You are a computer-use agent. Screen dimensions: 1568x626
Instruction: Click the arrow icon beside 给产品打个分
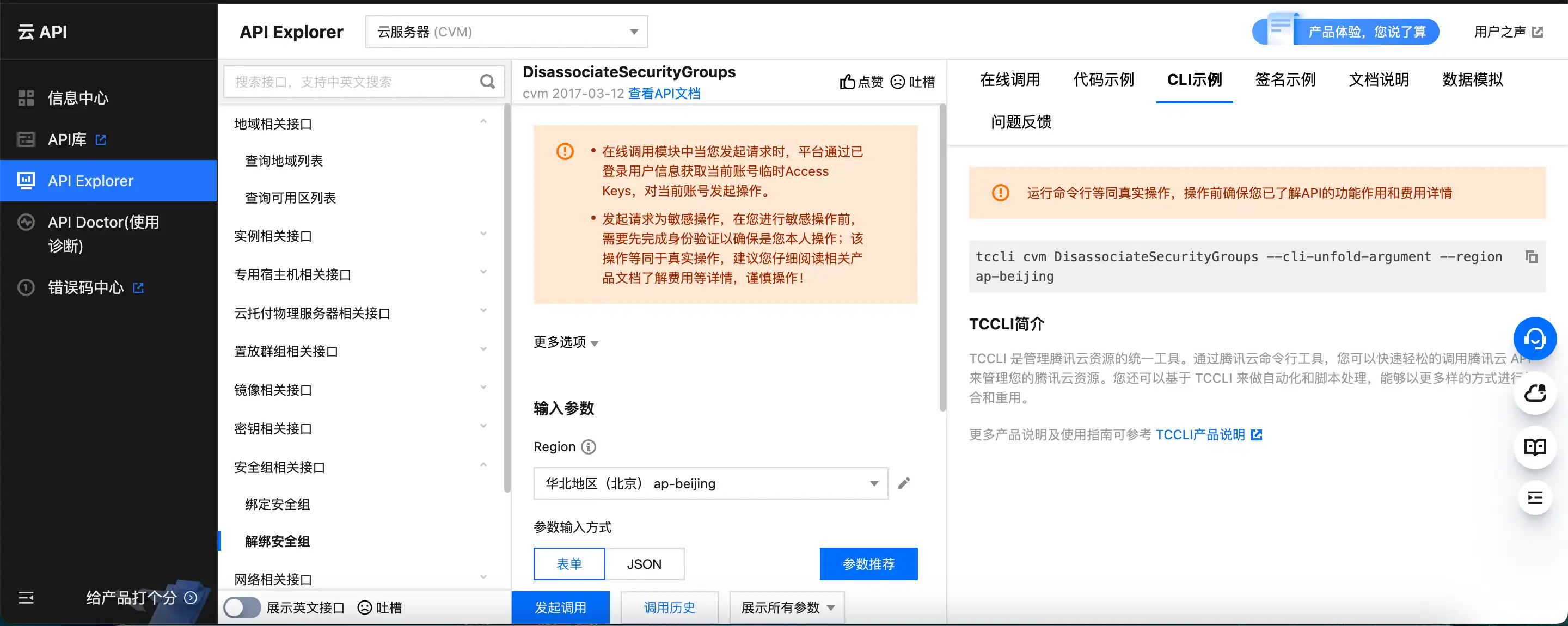click(x=191, y=598)
